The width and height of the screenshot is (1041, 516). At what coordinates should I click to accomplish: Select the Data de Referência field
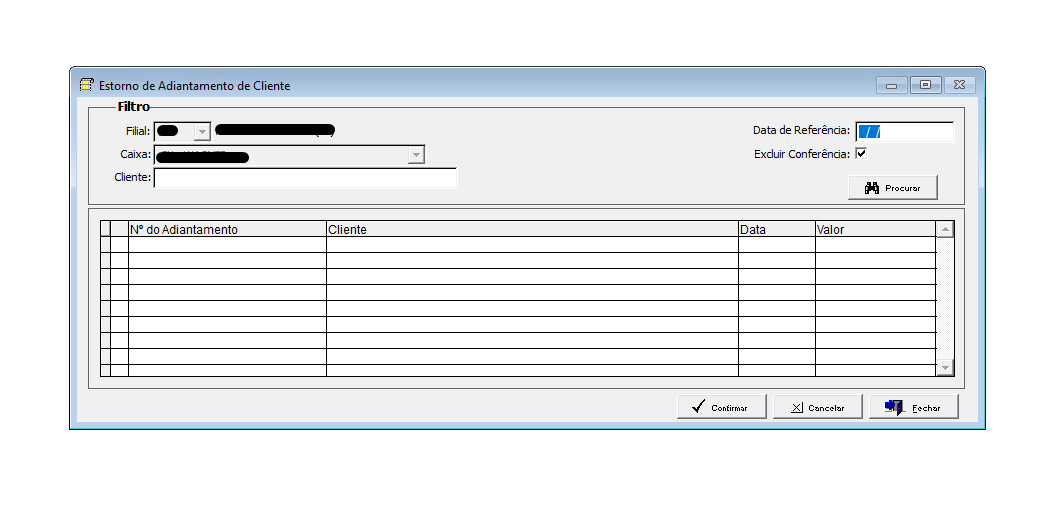coord(904,131)
